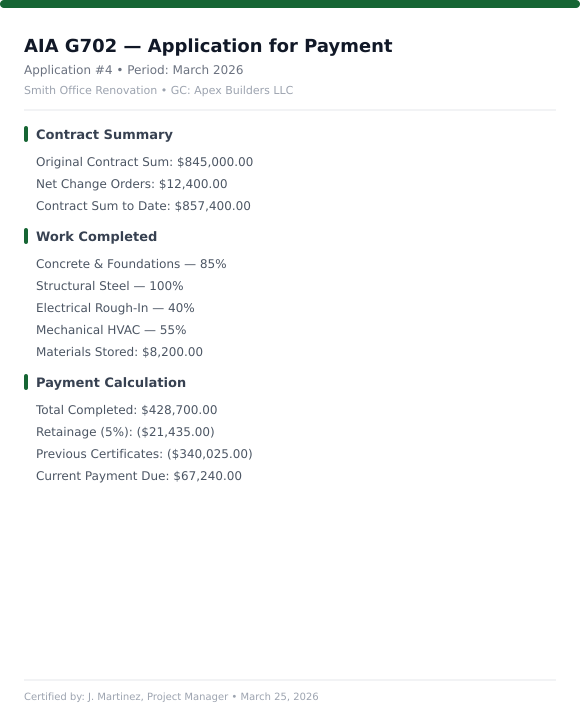Click the Original Contract Sum line

[145, 162]
